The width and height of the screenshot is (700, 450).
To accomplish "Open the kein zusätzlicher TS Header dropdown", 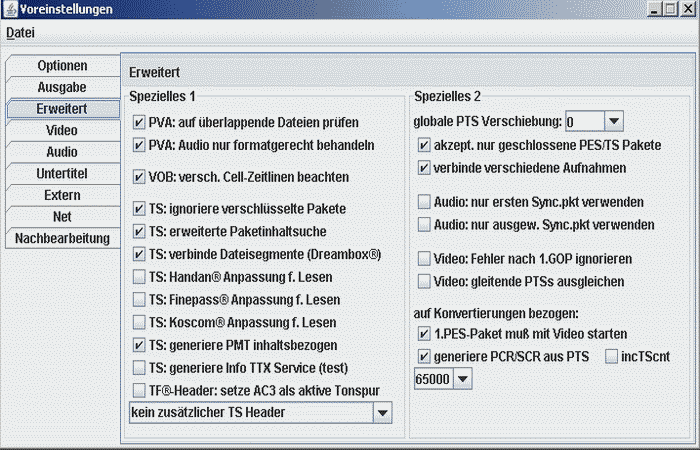I will (x=382, y=412).
